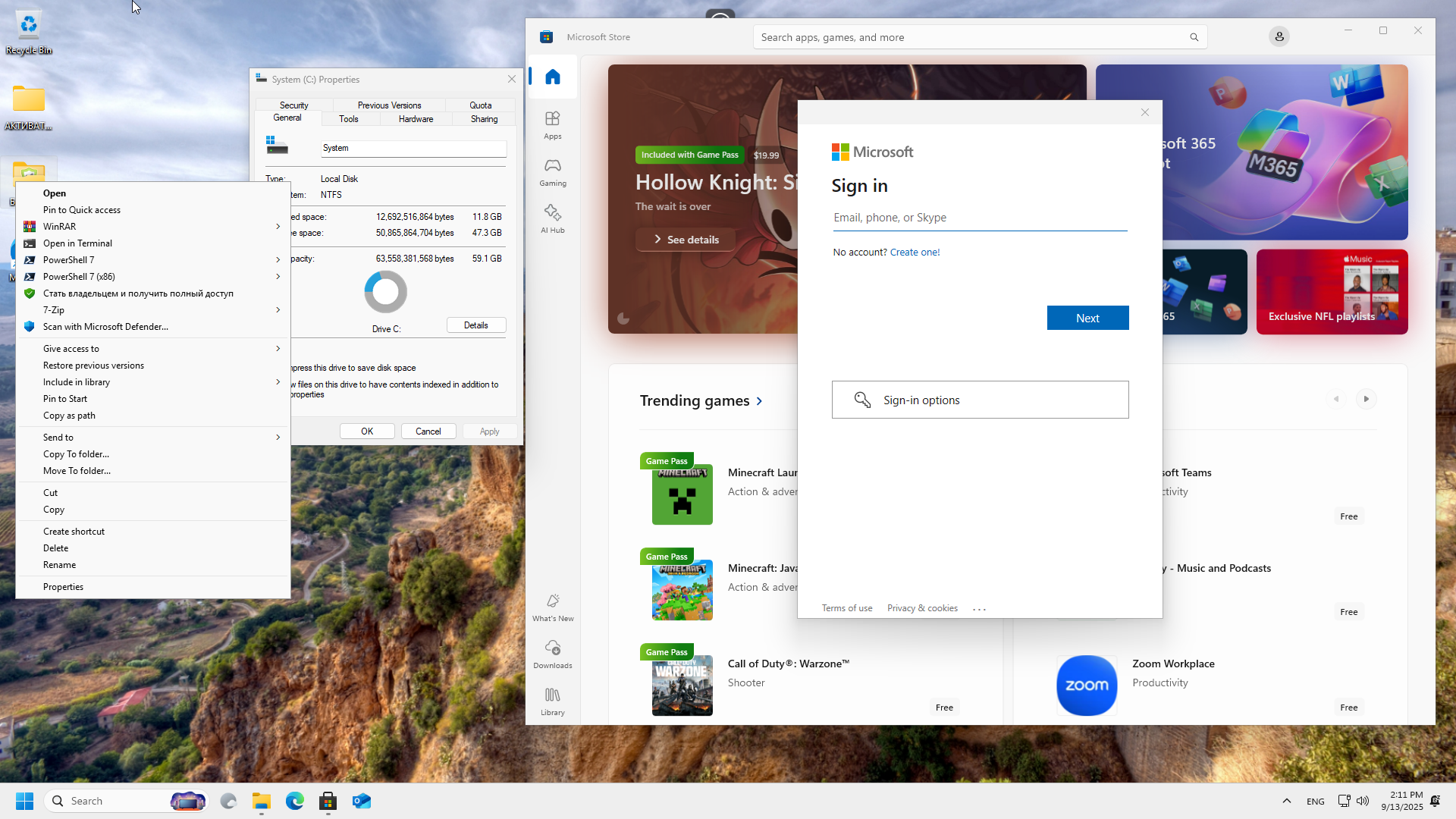The image size is (1456, 819).
Task: Click Cancel in System (C:) Properties
Action: click(x=428, y=431)
